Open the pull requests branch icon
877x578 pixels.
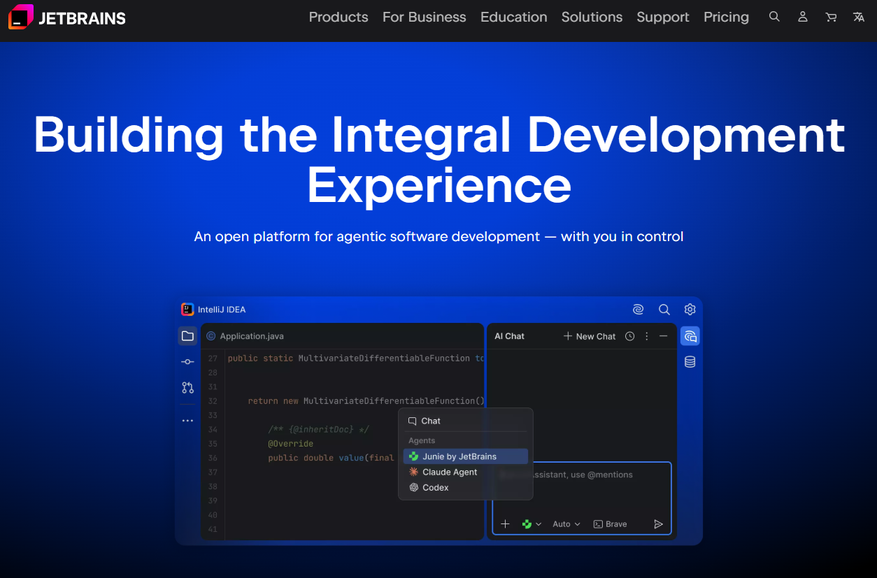188,387
